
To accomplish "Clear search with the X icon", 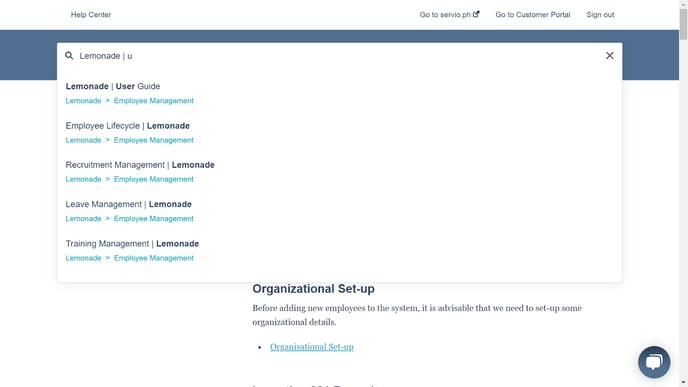I will [x=609, y=56].
